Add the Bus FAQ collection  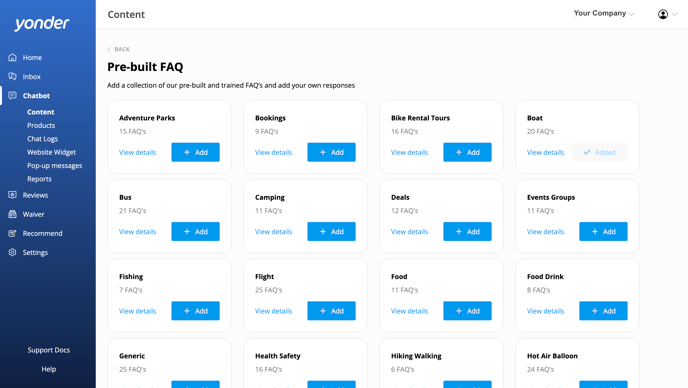[195, 231]
